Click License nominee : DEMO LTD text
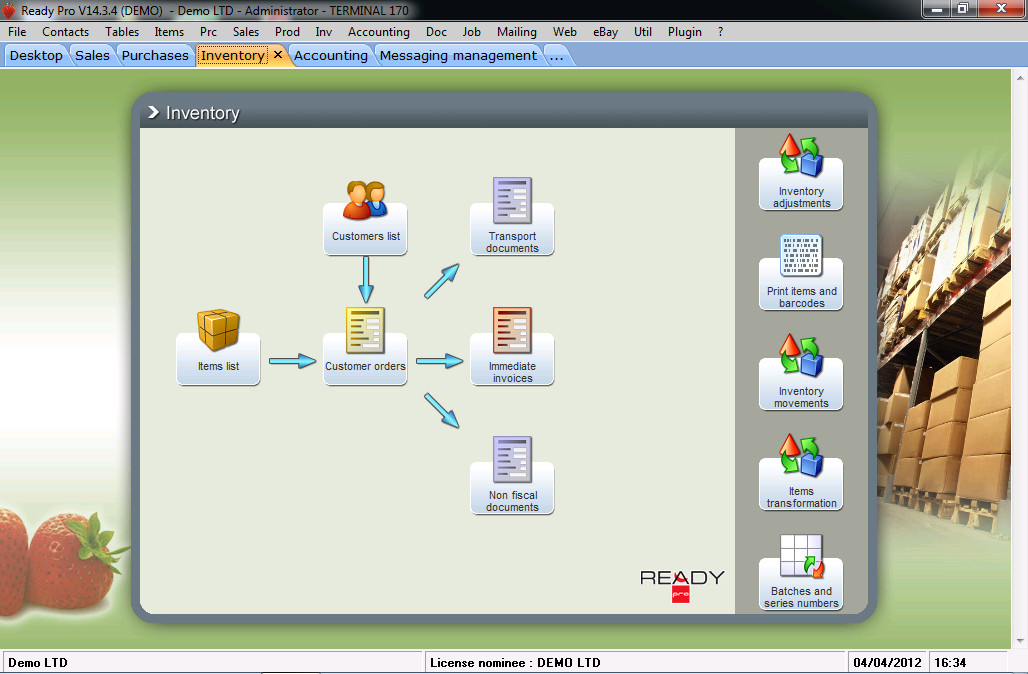1028x674 pixels. click(515, 662)
